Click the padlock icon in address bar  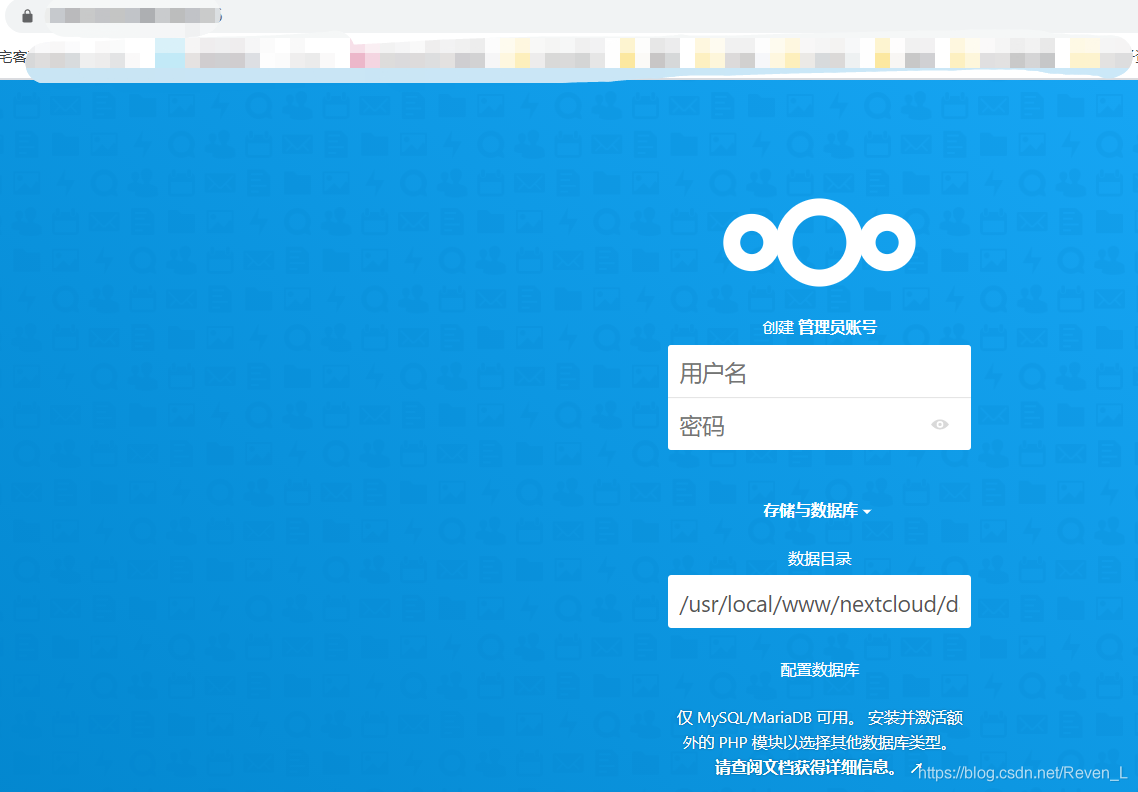(28, 16)
